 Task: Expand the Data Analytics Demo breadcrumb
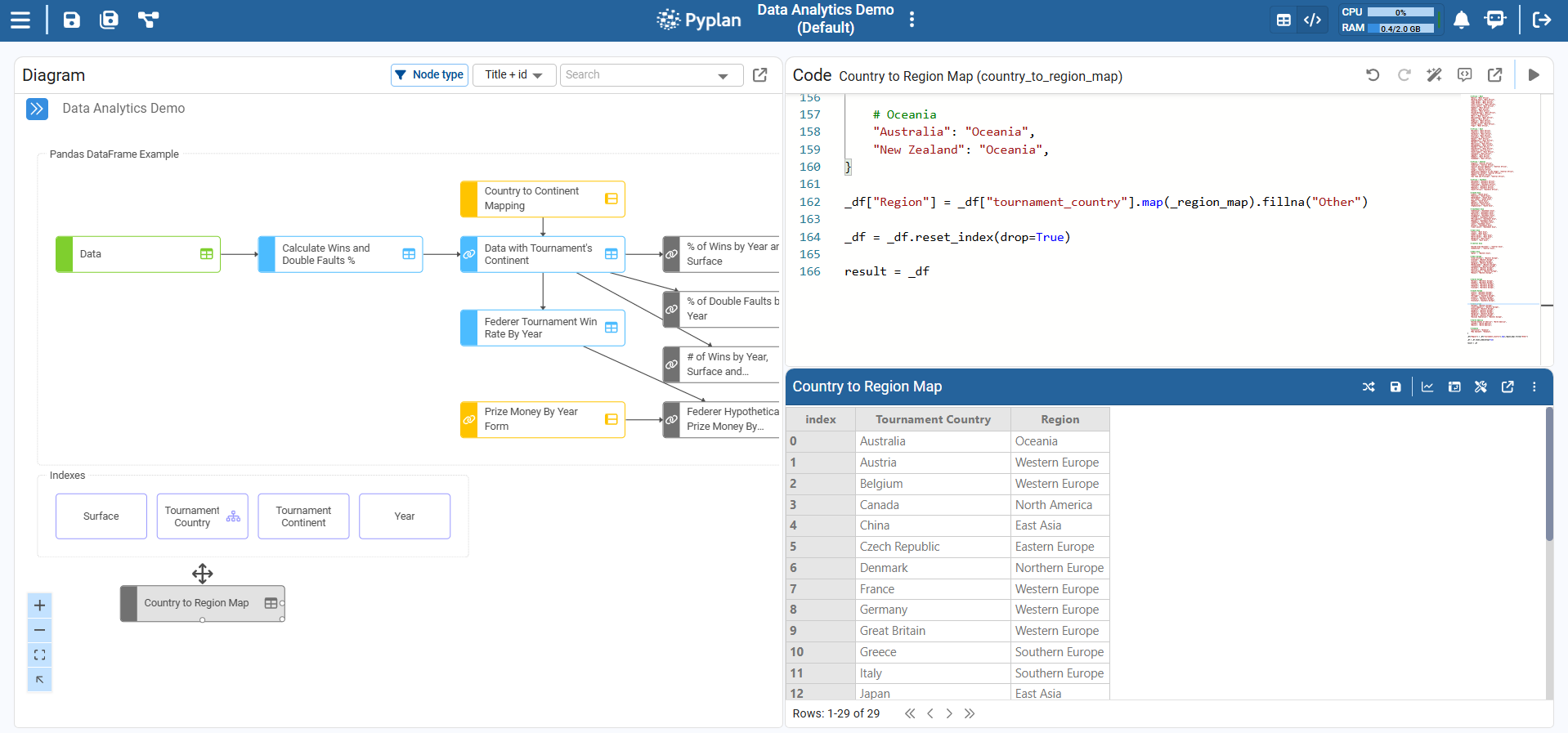click(37, 109)
